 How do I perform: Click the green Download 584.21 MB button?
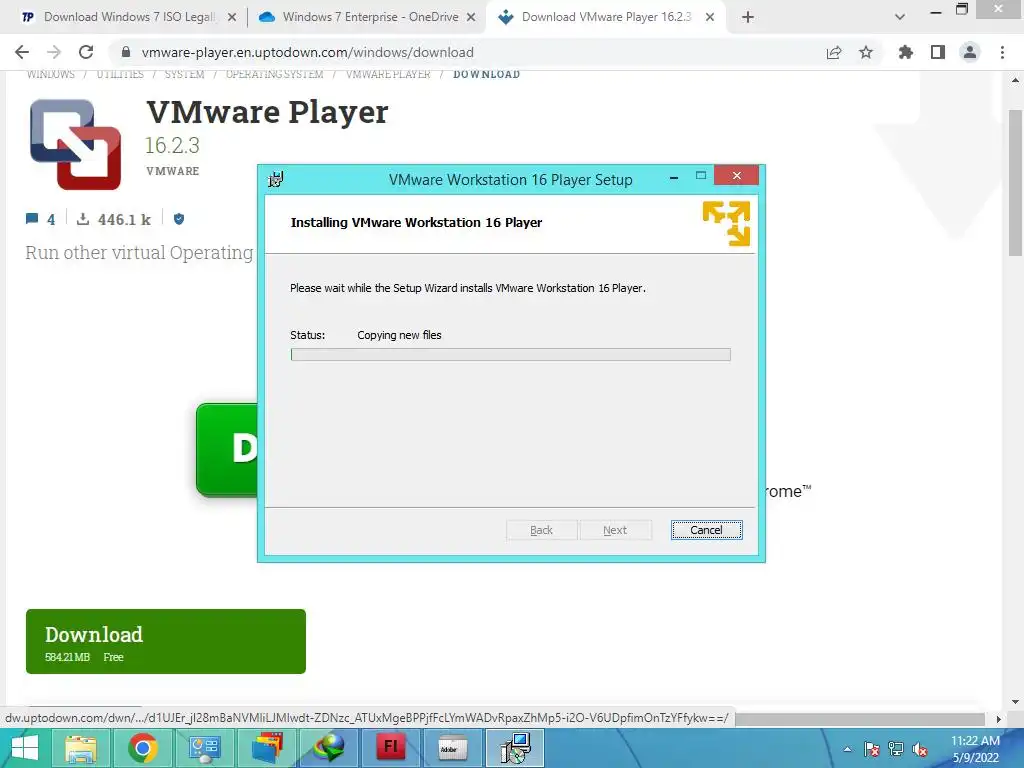pos(166,641)
